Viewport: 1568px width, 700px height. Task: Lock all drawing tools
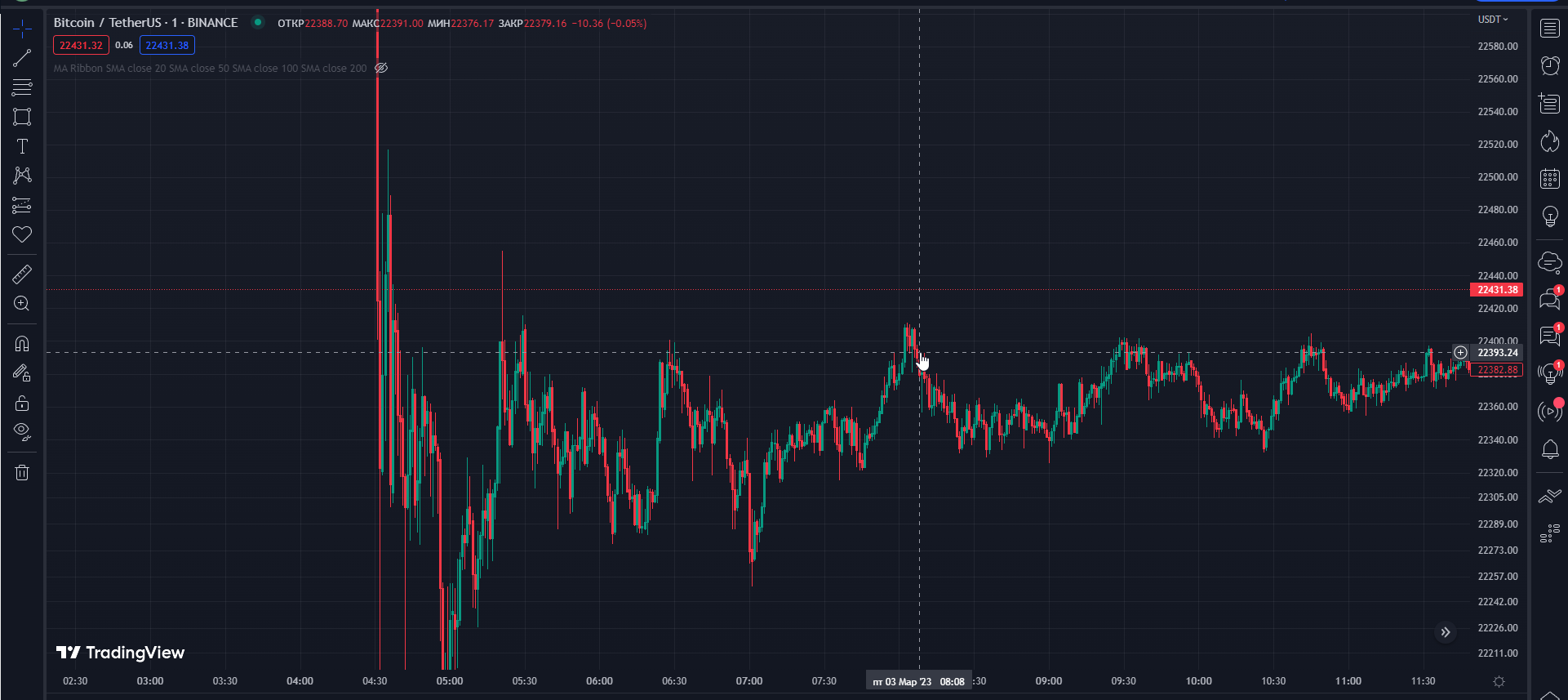[x=22, y=403]
